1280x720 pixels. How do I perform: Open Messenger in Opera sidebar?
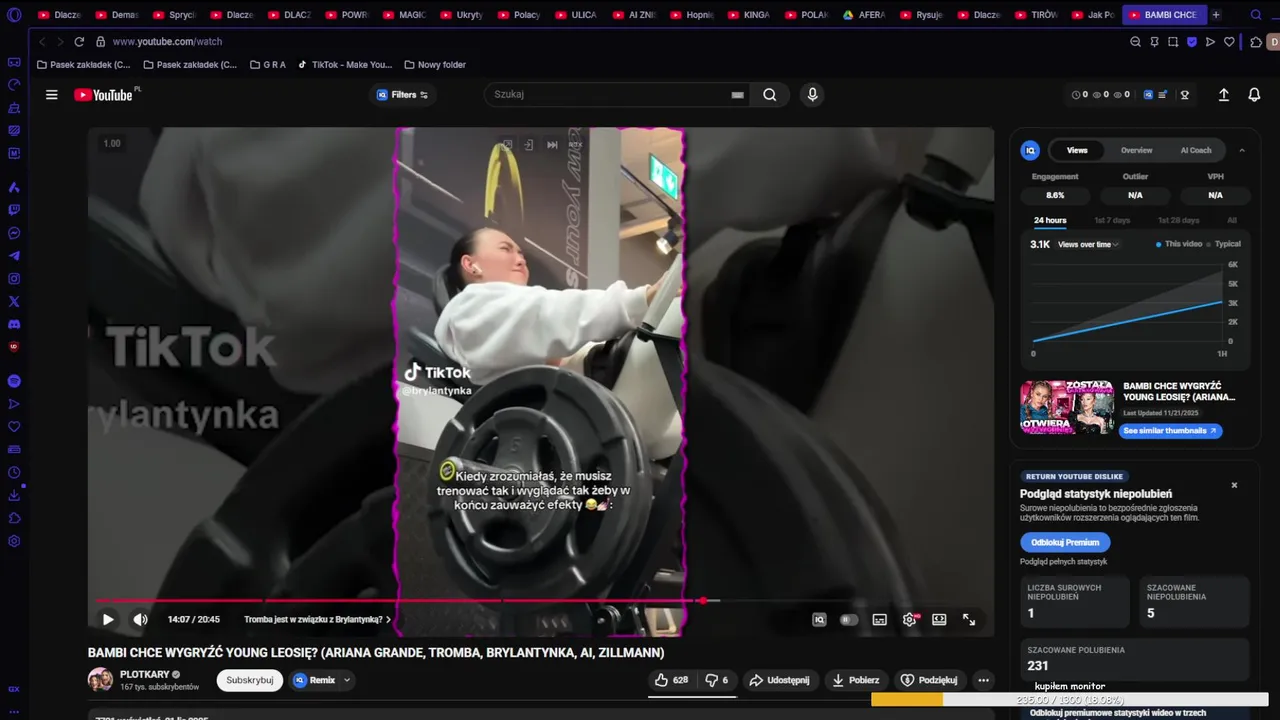tap(14, 233)
